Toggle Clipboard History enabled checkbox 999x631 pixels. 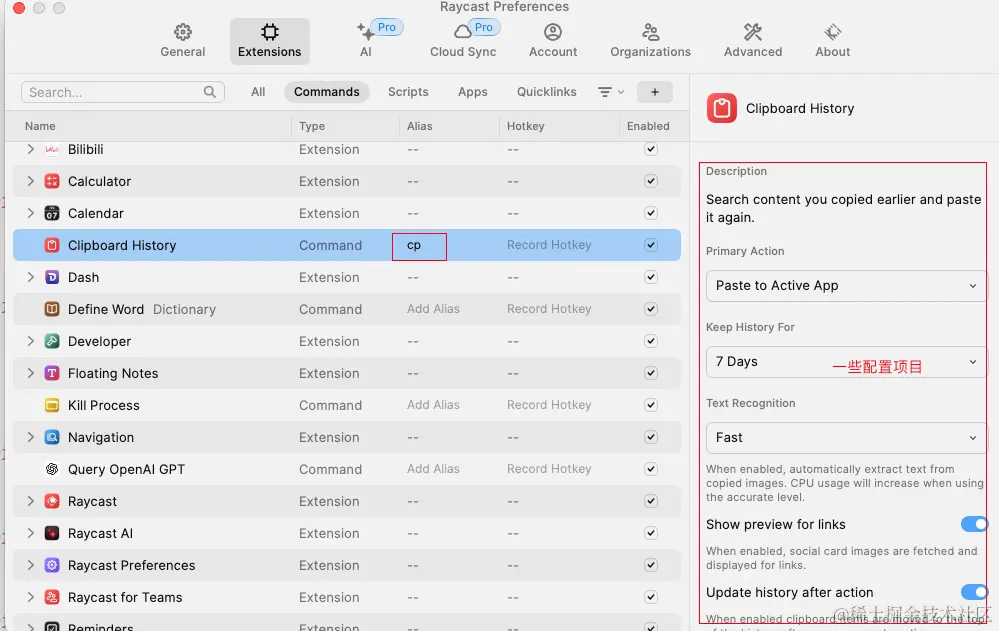click(650, 245)
